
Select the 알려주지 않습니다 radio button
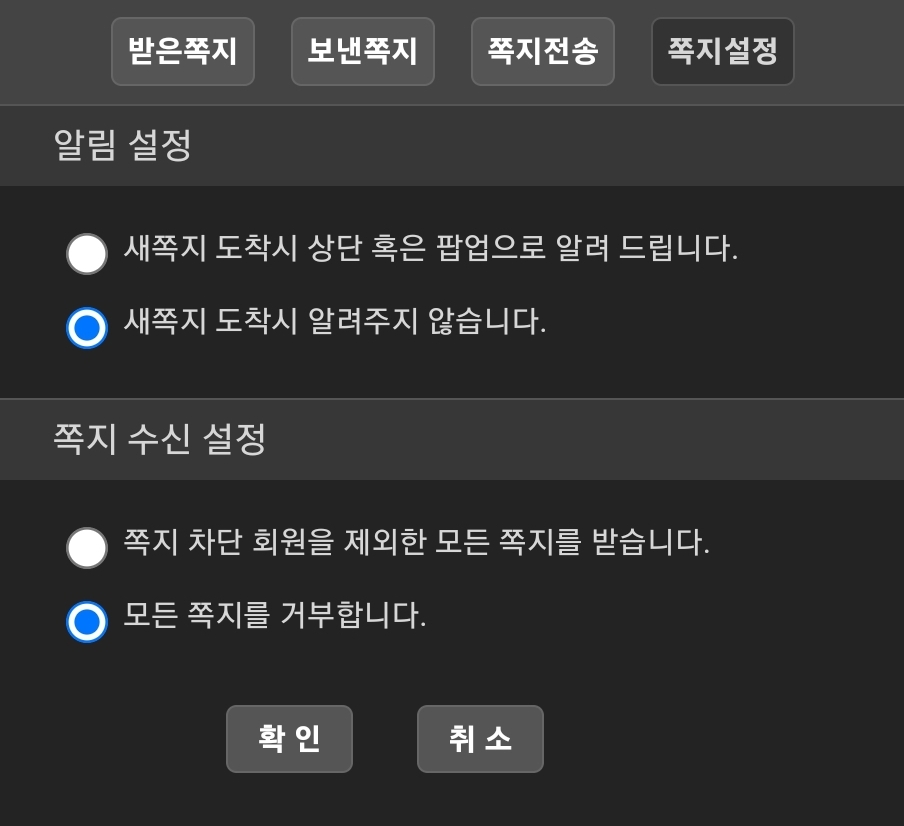[87, 328]
